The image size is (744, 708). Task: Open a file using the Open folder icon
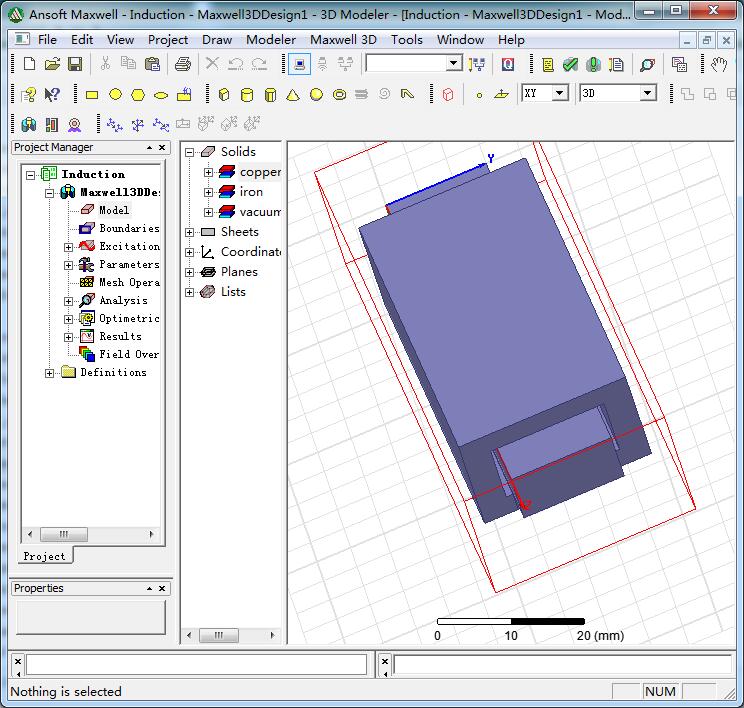coord(52,64)
